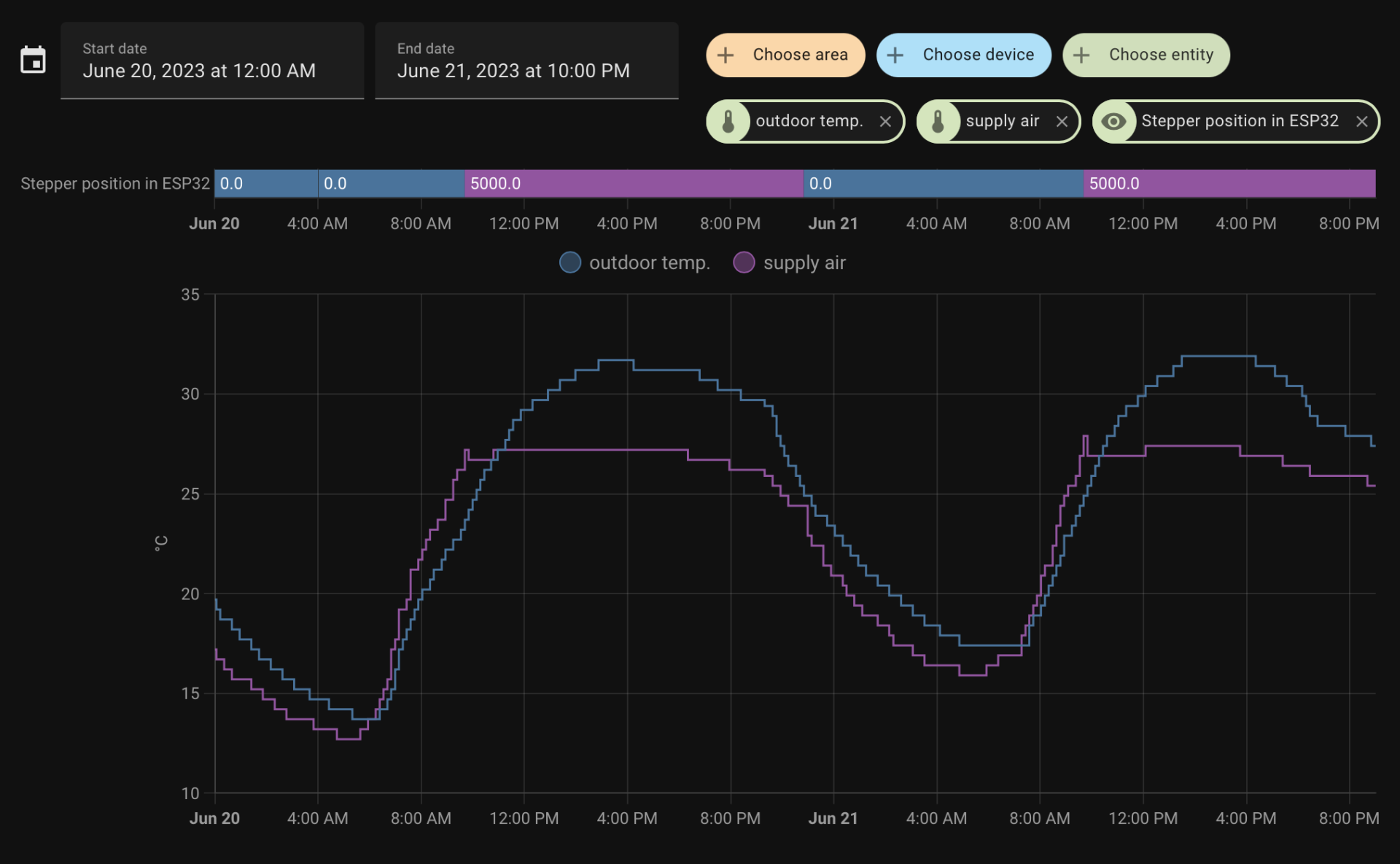This screenshot has height=864, width=1400.
Task: Remove Stepper position in ESP32 chip
Action: click(x=1361, y=122)
